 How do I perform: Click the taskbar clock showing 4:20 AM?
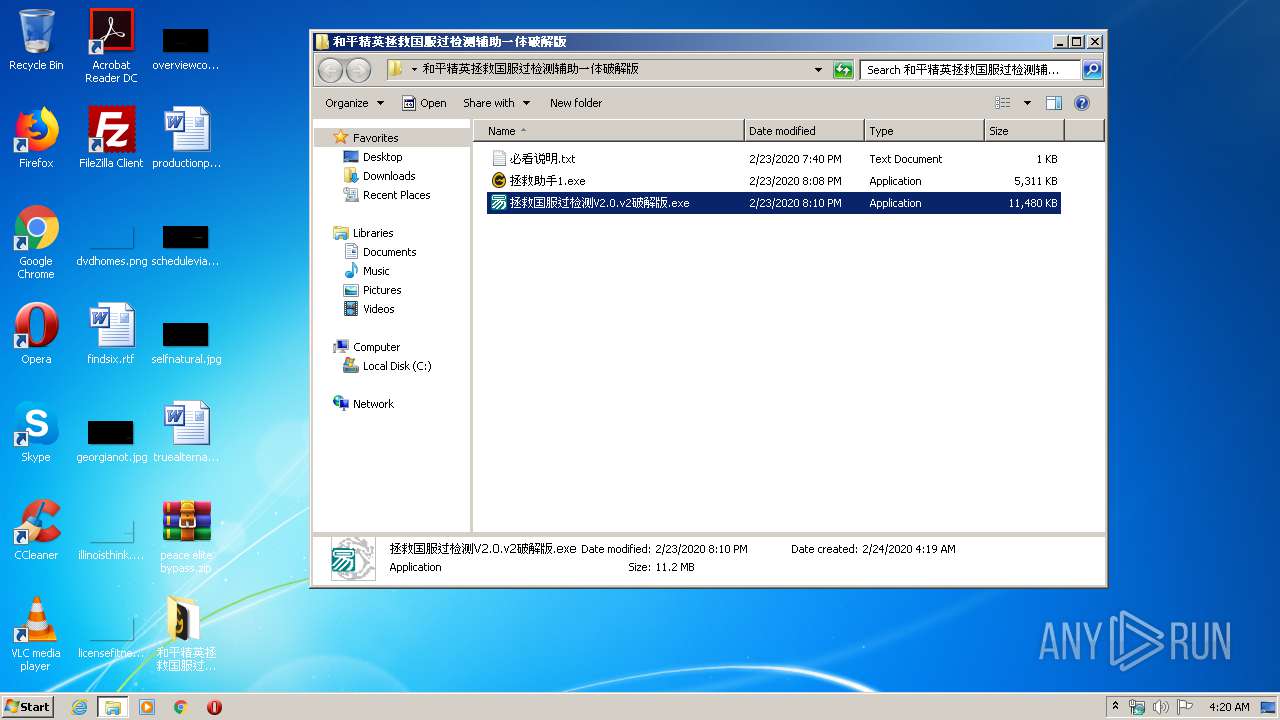click(x=1229, y=707)
